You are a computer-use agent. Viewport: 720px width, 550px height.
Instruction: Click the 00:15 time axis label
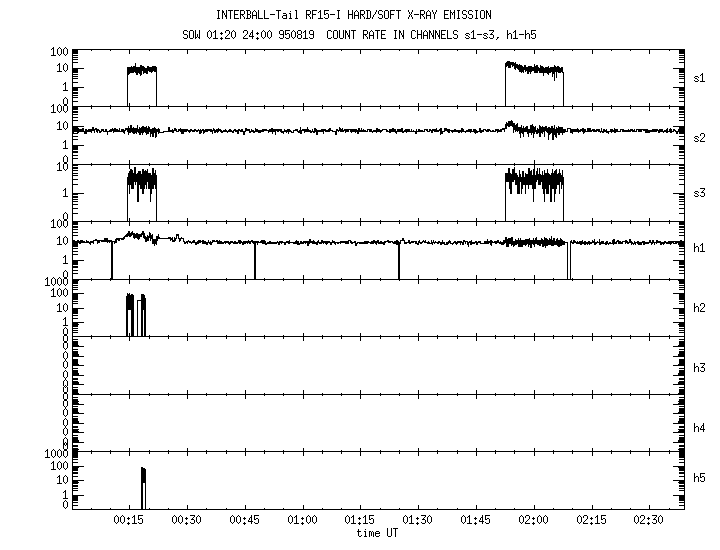pos(129,521)
